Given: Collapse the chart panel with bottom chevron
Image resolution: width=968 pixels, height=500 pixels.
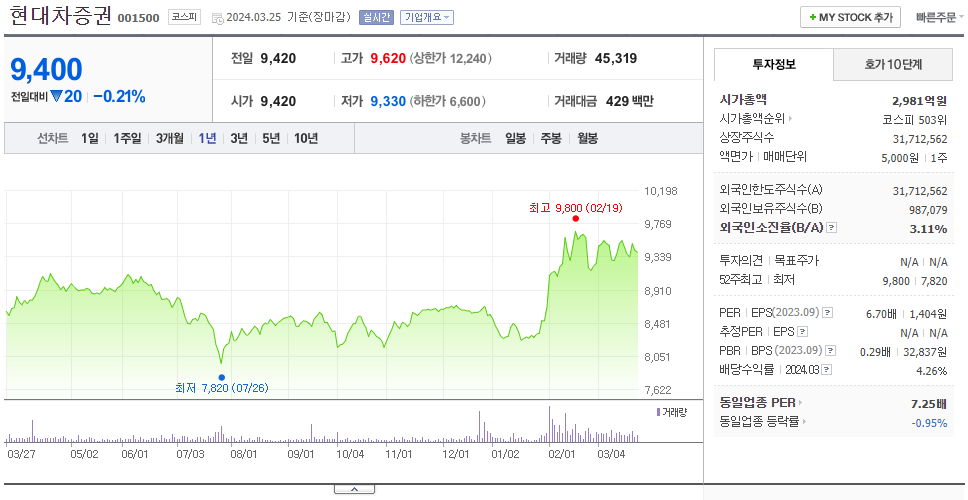Looking at the screenshot, I should tap(354, 490).
